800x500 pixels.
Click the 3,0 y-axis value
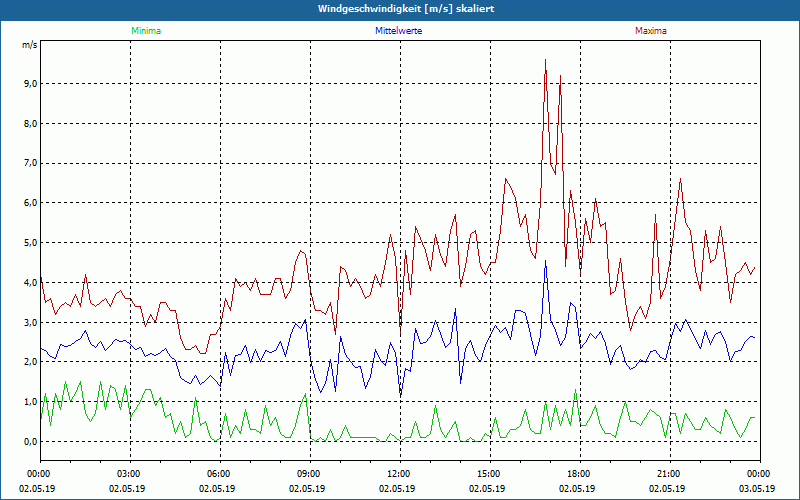(31, 322)
